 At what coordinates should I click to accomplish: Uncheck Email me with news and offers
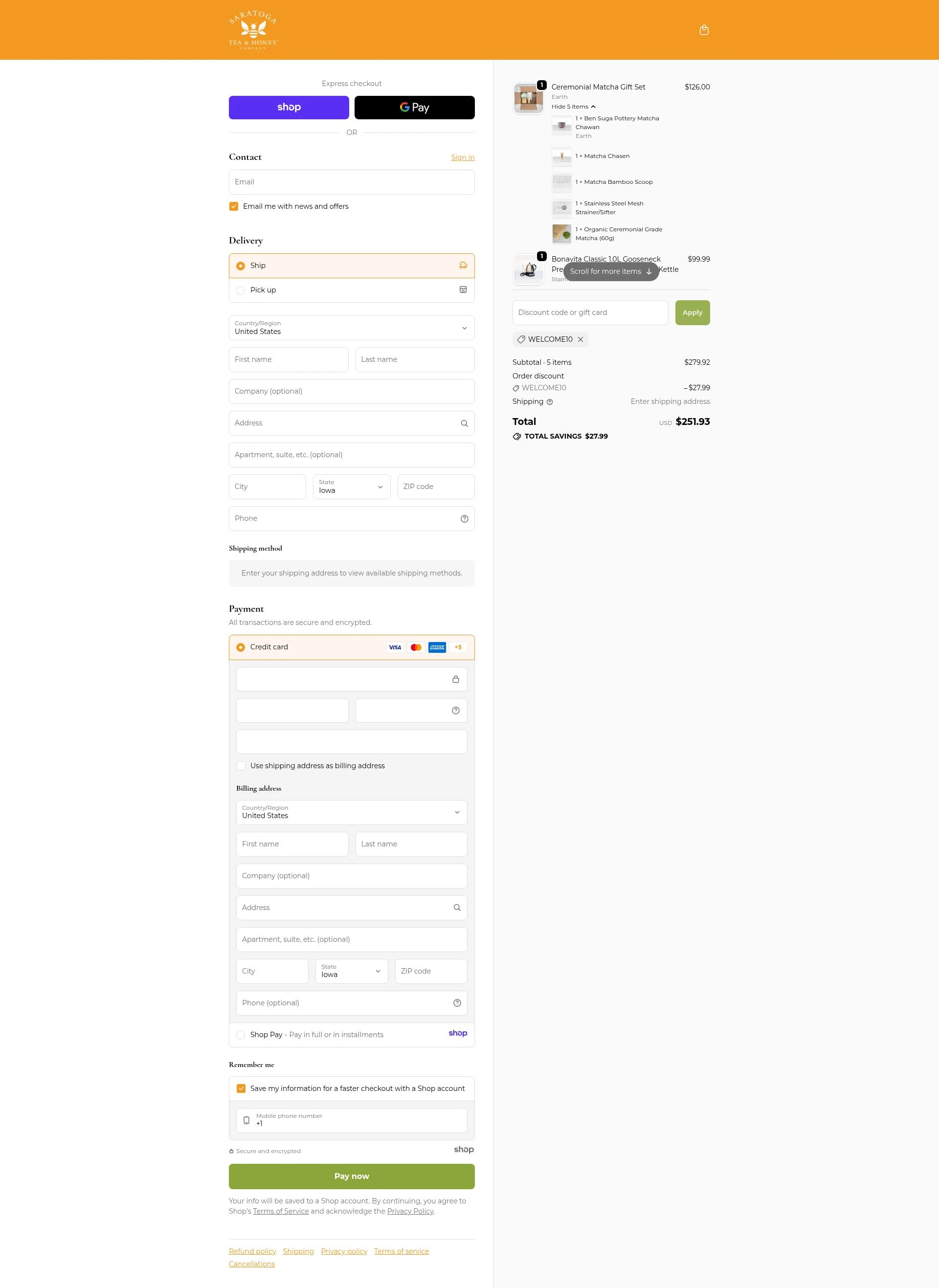pyautogui.click(x=234, y=206)
